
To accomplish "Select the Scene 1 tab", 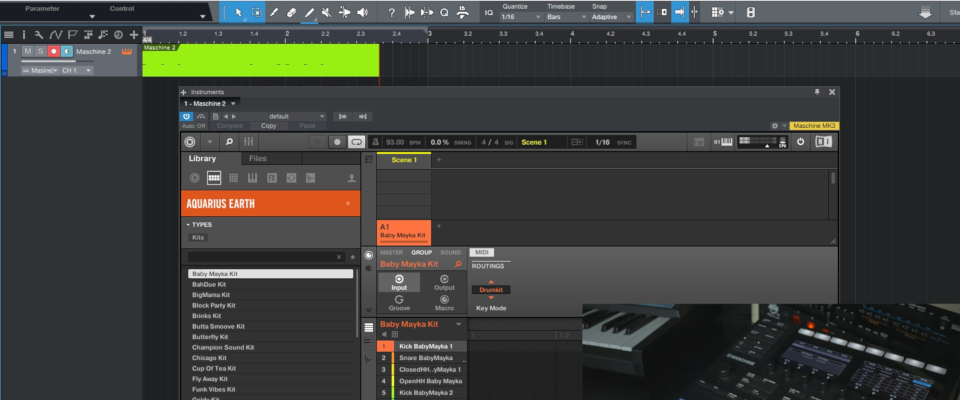I will coord(404,160).
